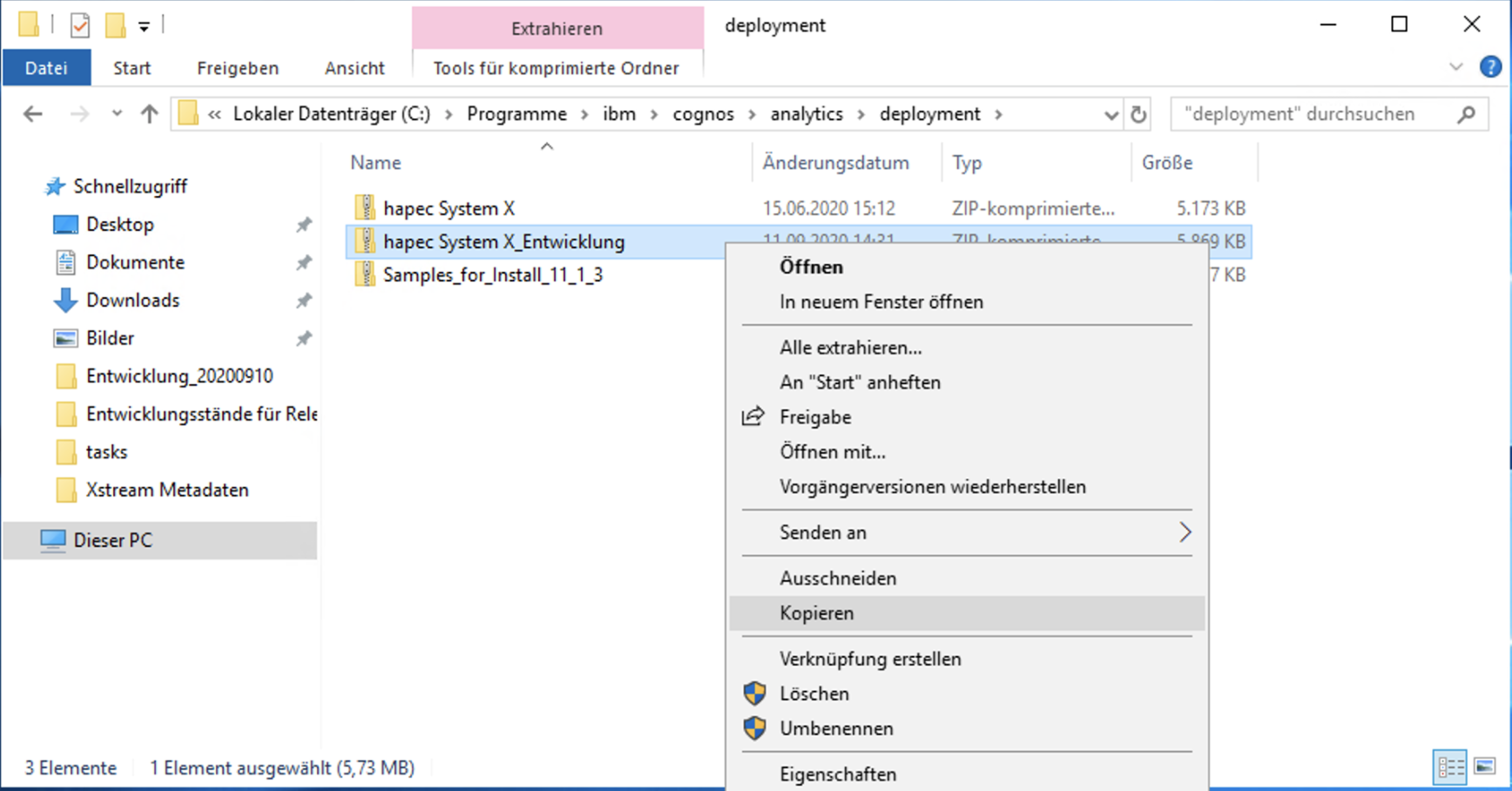This screenshot has width=1512, height=791.
Task: Switch to large thumbnails view icon
Action: (1485, 767)
